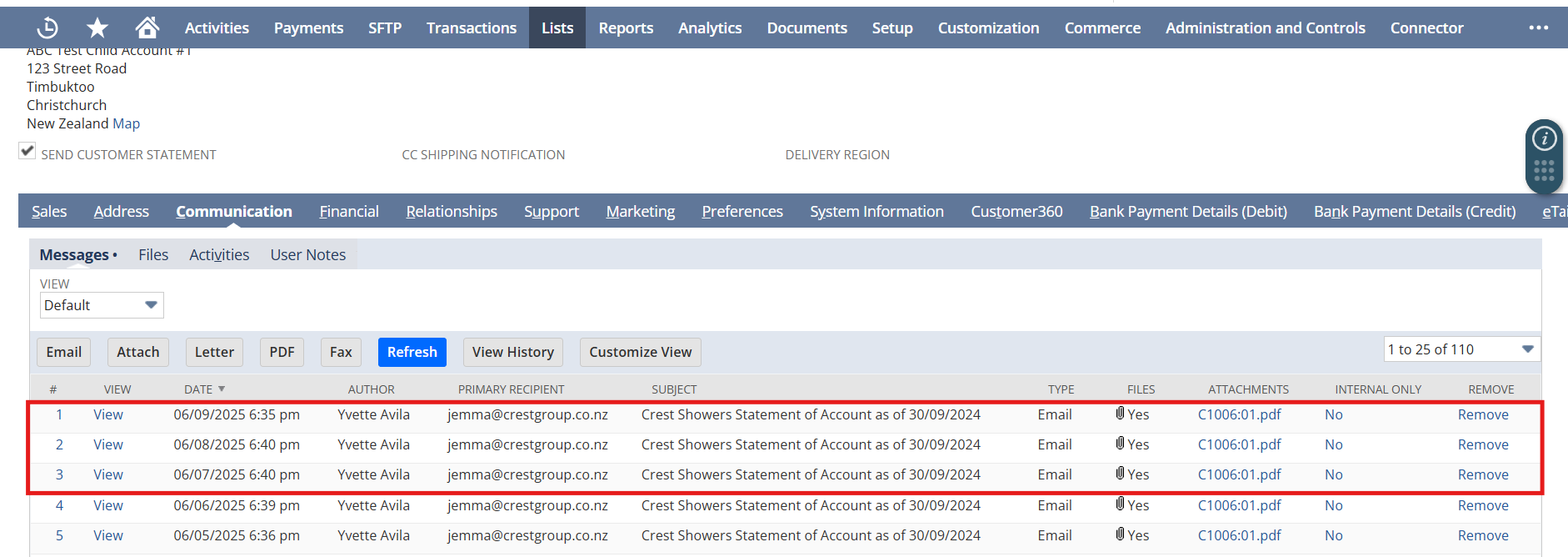Click Remove link for message 4
This screenshot has height=557, width=1568.
[1482, 505]
